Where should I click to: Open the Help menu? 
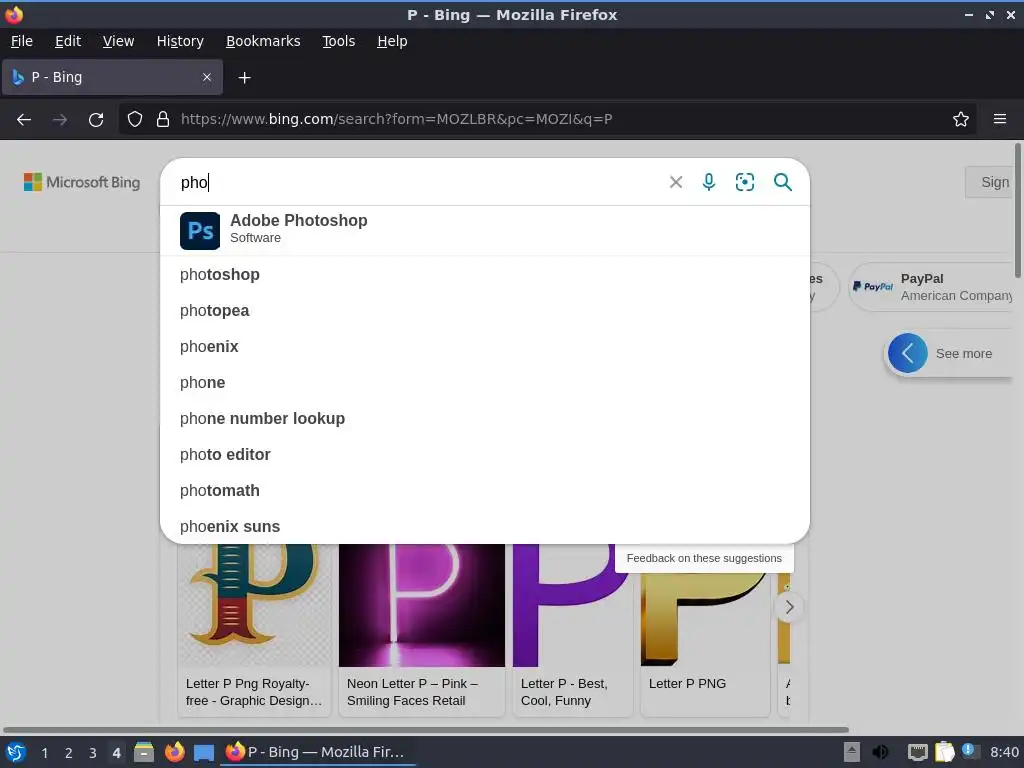tap(392, 41)
